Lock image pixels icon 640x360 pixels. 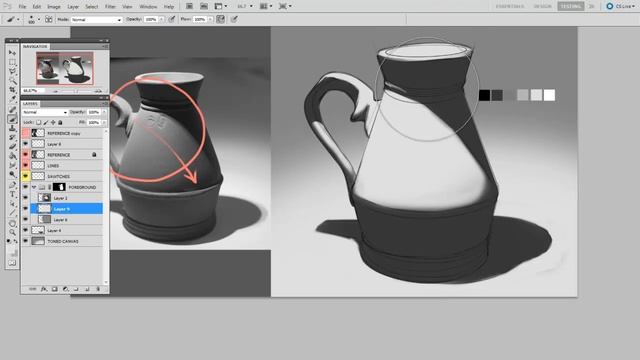(x=46, y=122)
